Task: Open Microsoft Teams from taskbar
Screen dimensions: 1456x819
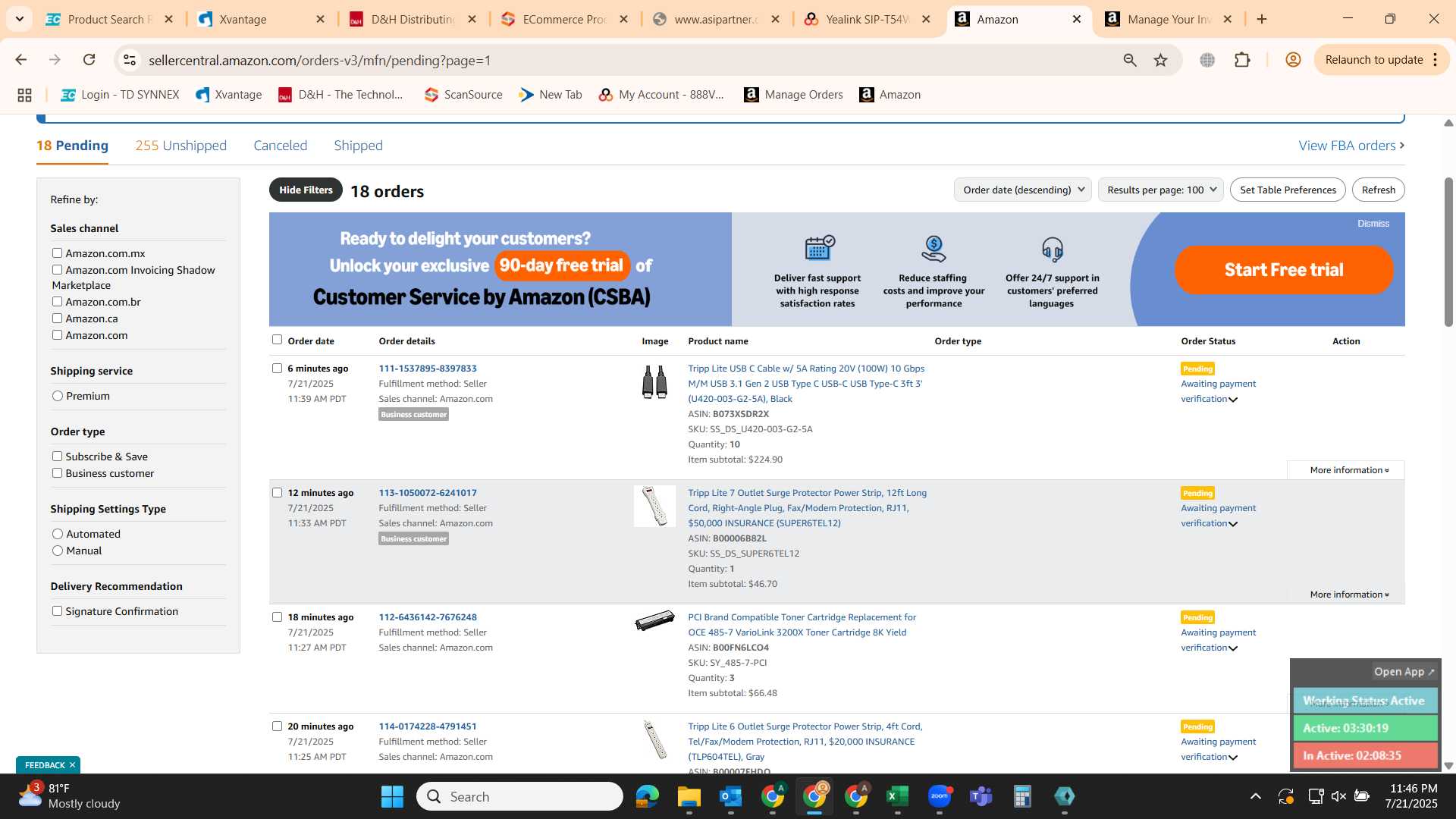Action: (981, 796)
